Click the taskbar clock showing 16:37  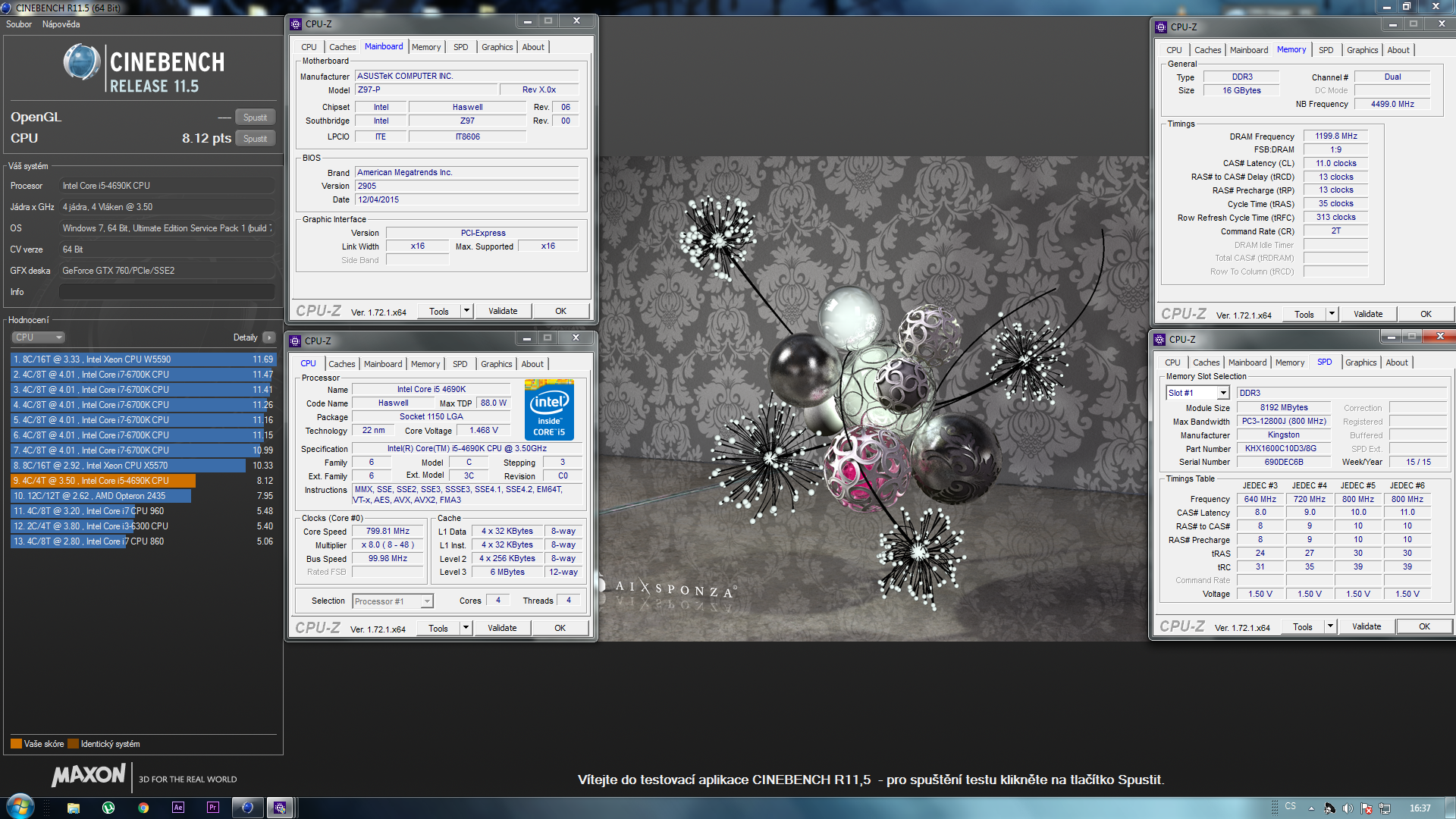pyautogui.click(x=1420, y=808)
